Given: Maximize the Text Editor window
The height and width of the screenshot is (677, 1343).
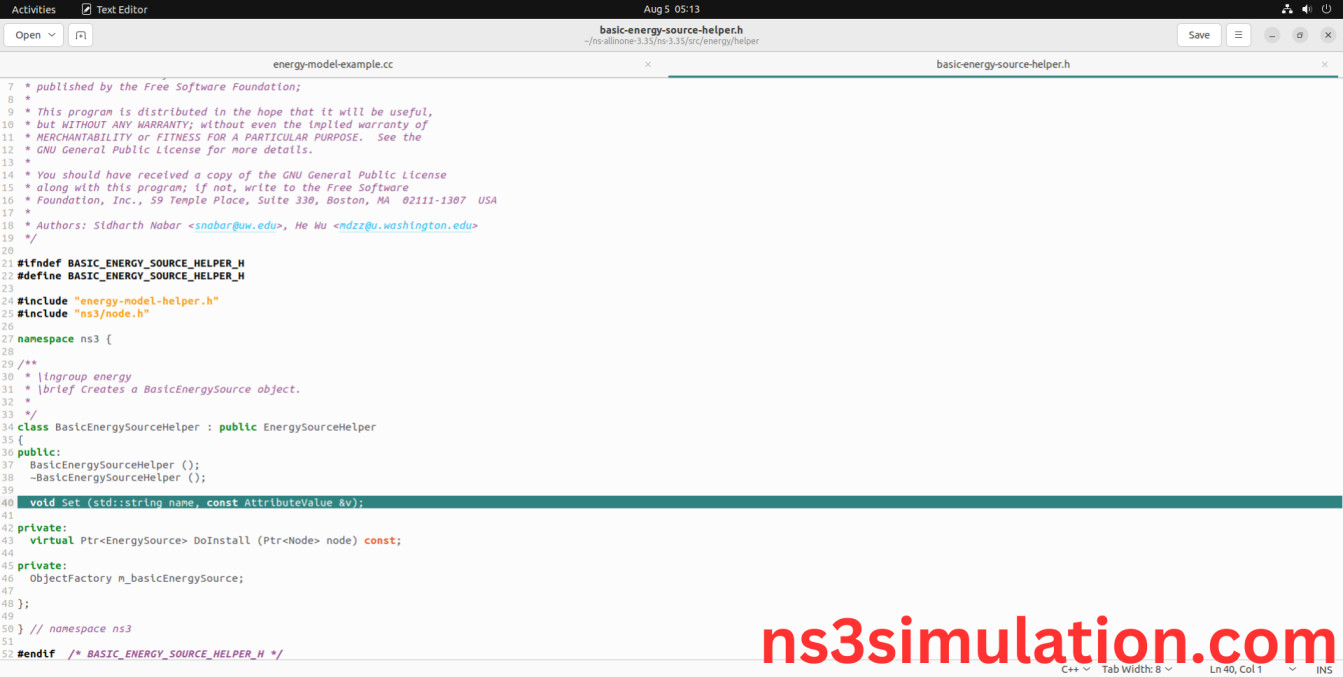Looking at the screenshot, I should pos(1299,35).
